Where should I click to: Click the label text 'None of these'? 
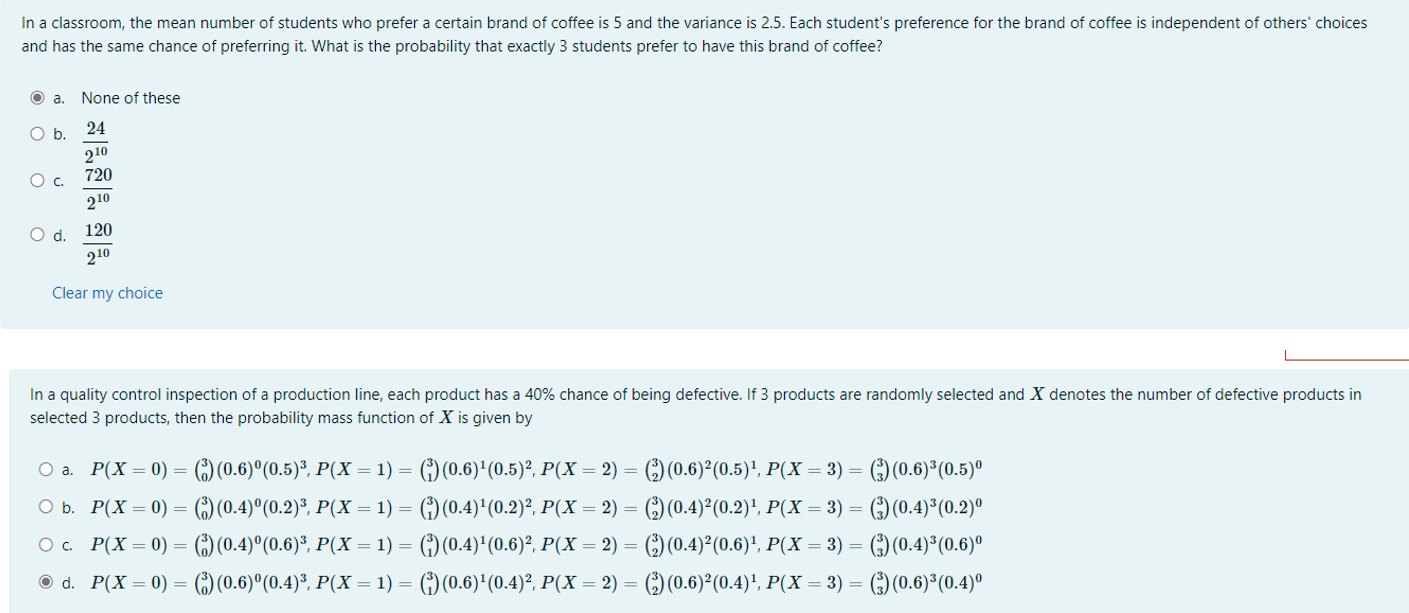(x=130, y=98)
